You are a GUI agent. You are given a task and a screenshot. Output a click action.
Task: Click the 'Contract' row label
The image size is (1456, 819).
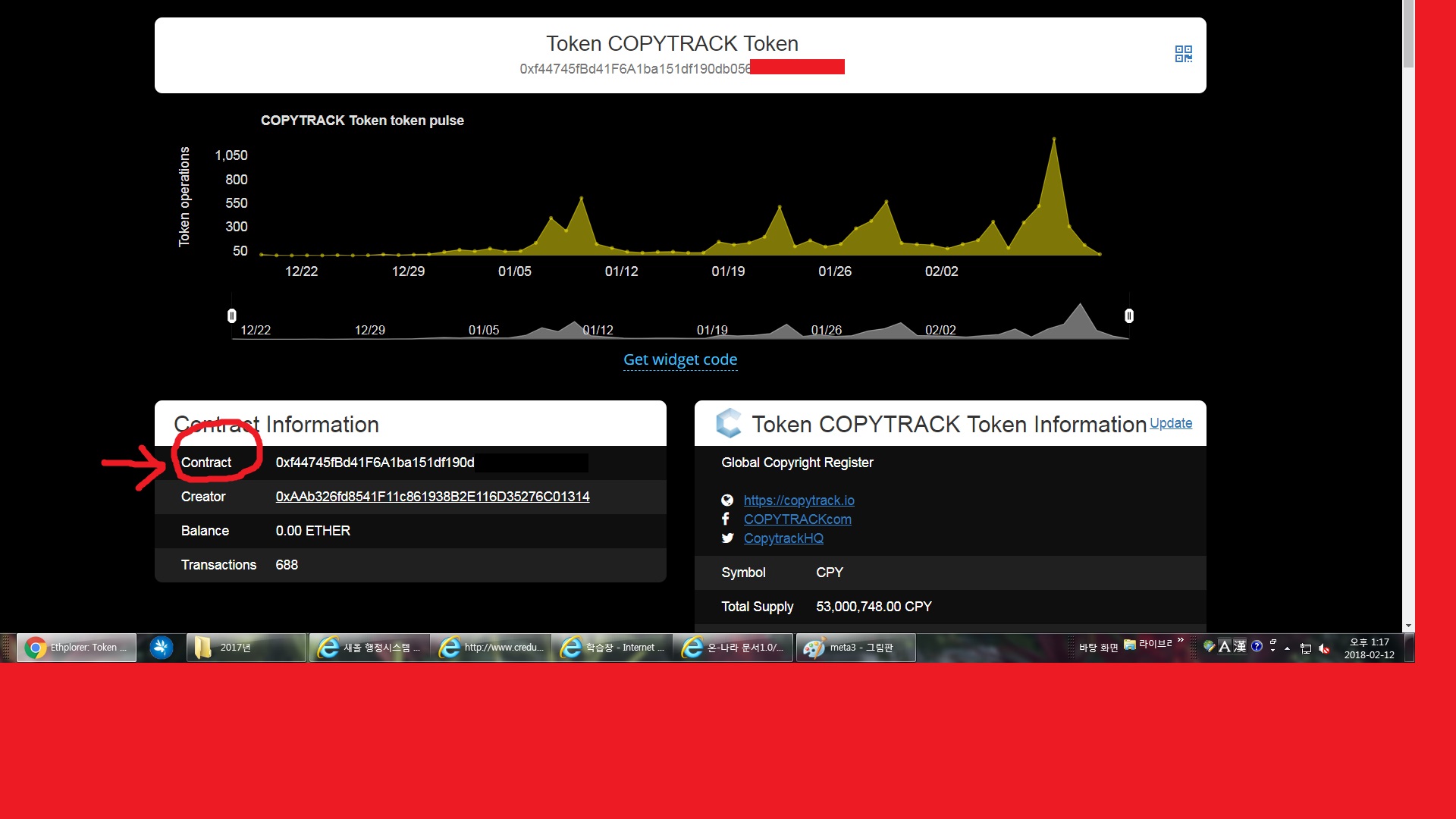(x=206, y=463)
